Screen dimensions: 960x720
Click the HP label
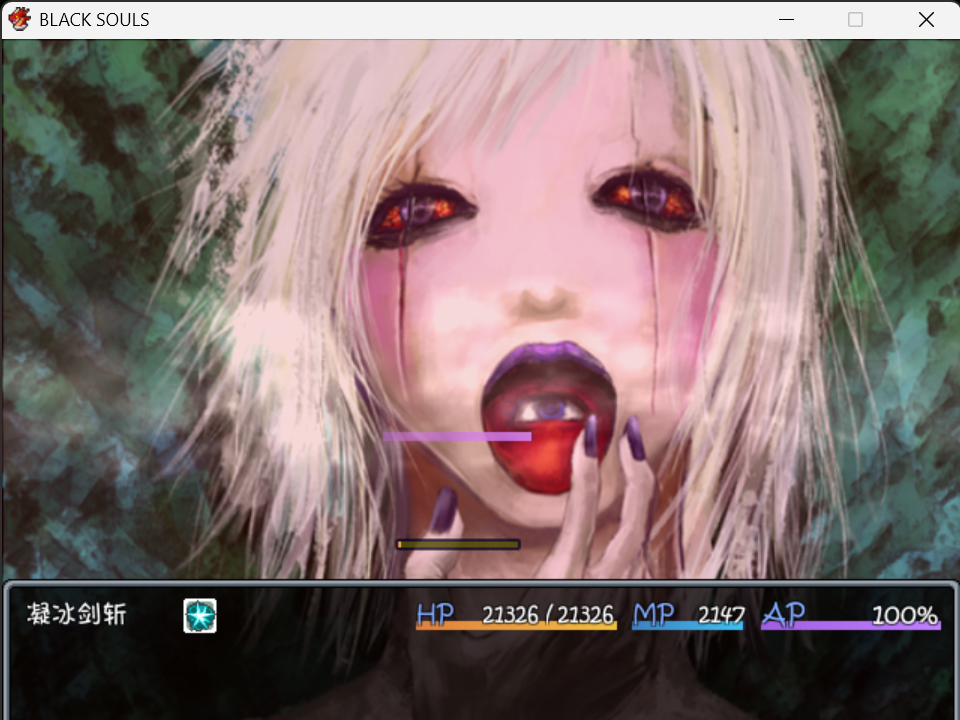click(435, 614)
